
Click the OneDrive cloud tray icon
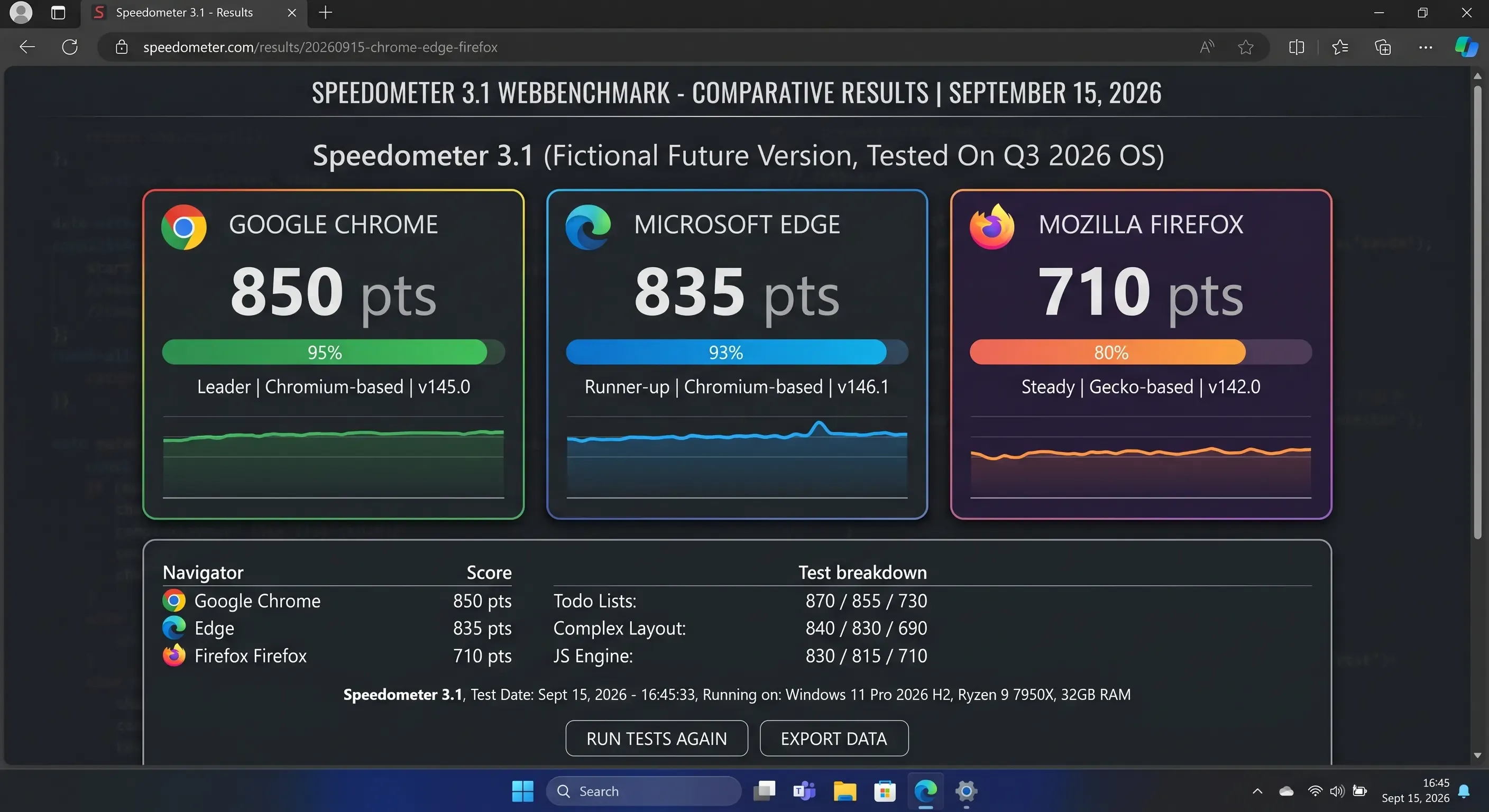point(1286,791)
